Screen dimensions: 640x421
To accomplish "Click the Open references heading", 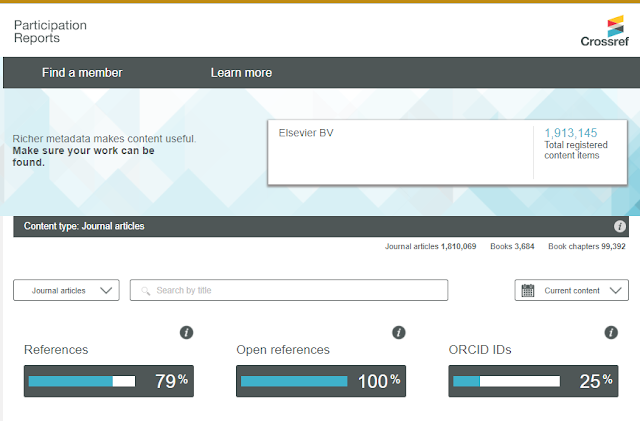I will (283, 350).
